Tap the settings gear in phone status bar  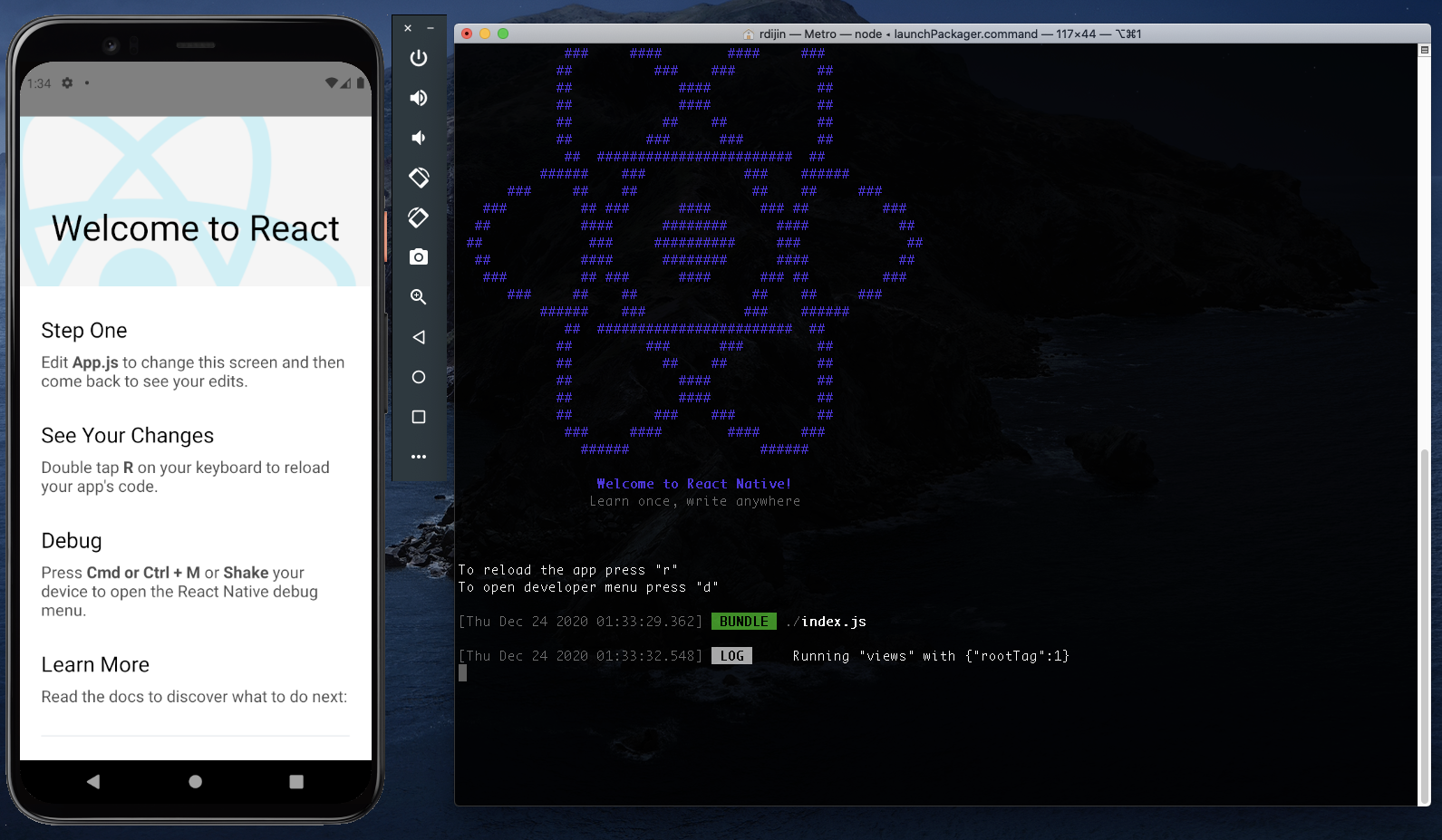[67, 82]
